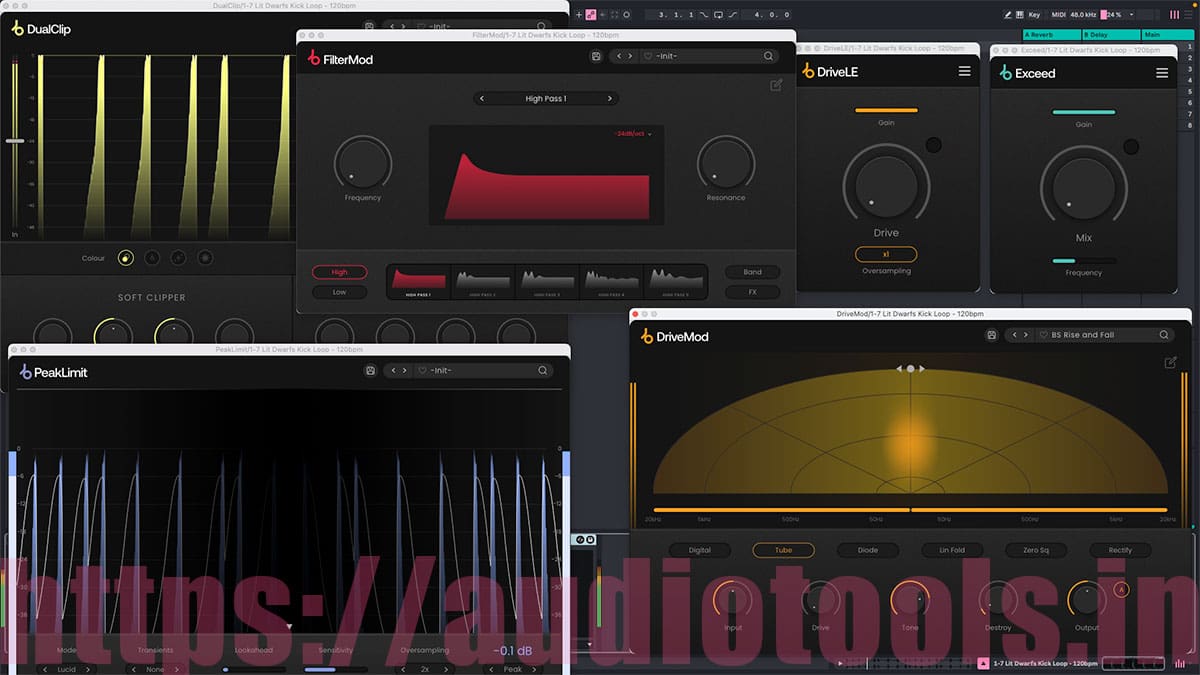Open the Exceed hamburger menu
Image resolution: width=1200 pixels, height=675 pixels.
coord(1162,73)
